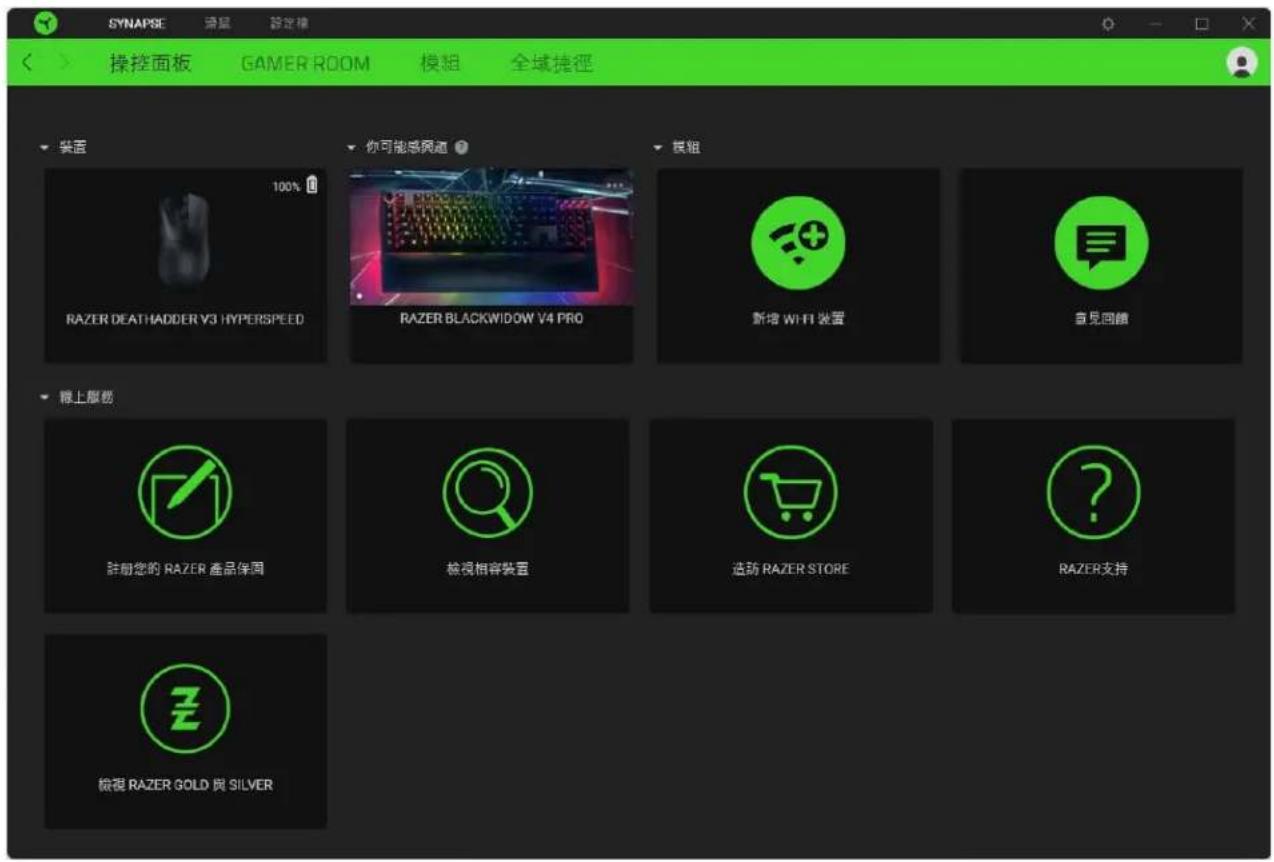Click the 造訪 RAZER STORE label

pyautogui.click(x=790, y=568)
